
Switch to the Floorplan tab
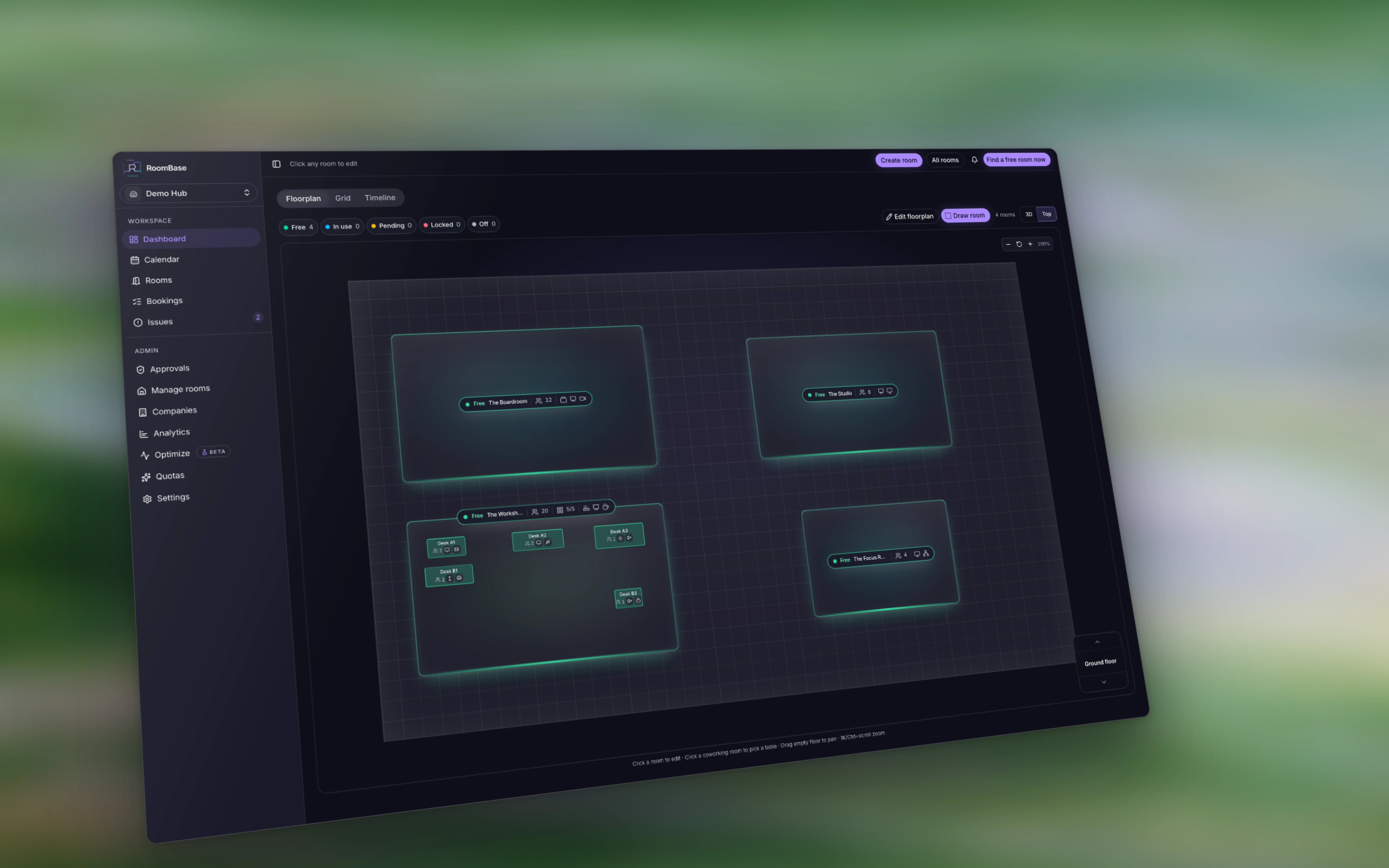(x=303, y=199)
